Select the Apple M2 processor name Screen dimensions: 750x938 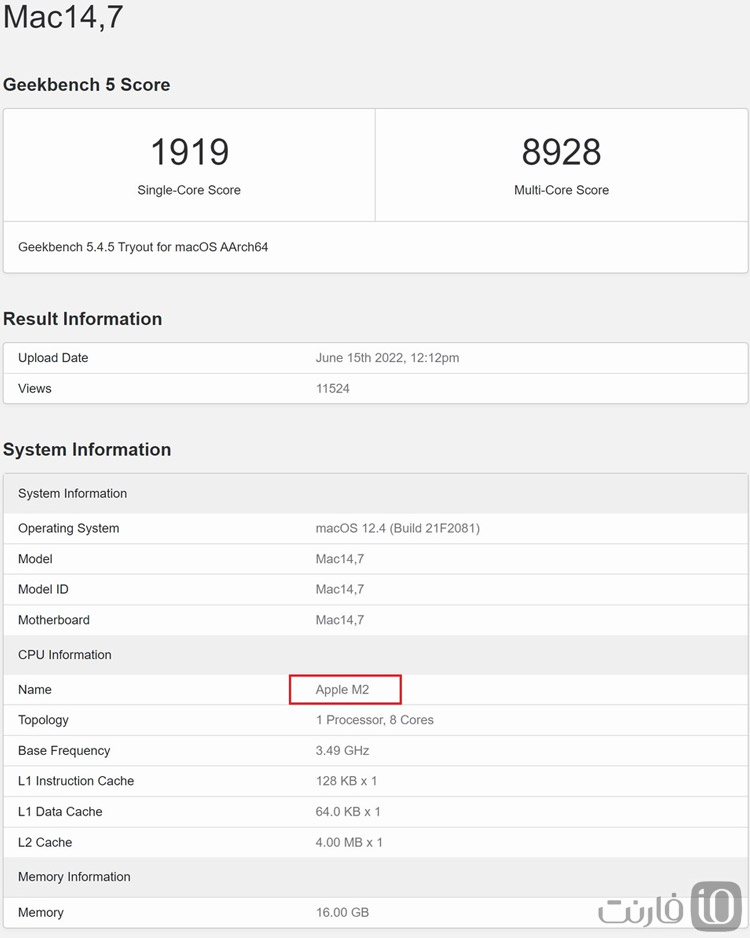click(x=342, y=690)
